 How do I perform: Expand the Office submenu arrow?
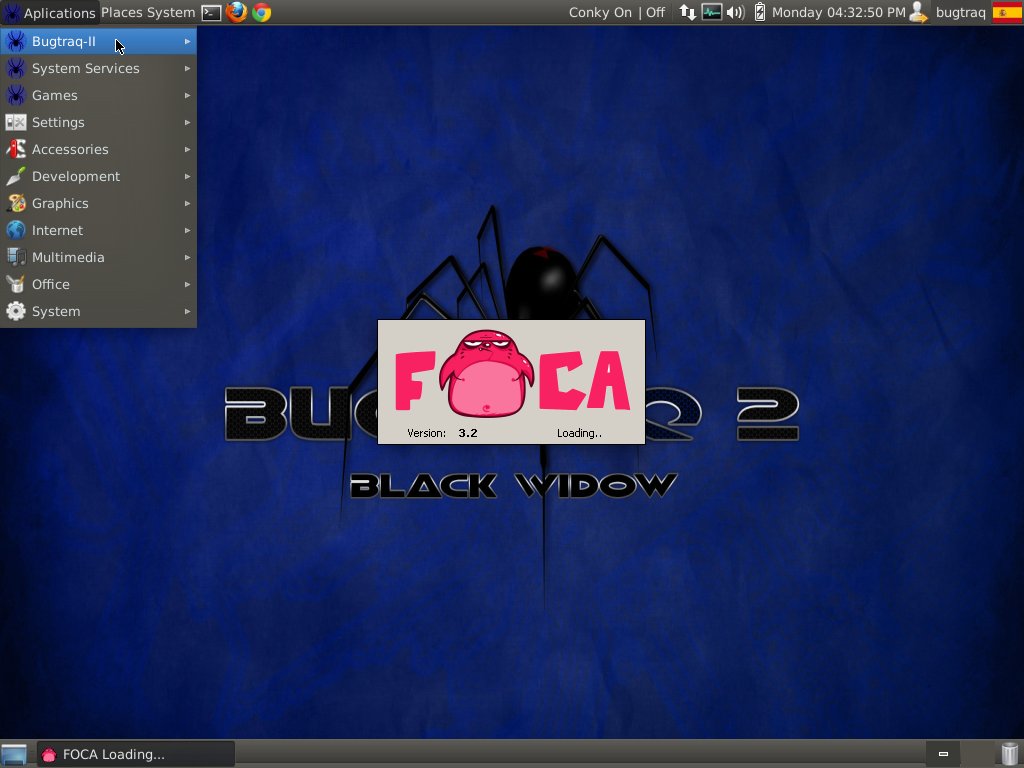187,284
